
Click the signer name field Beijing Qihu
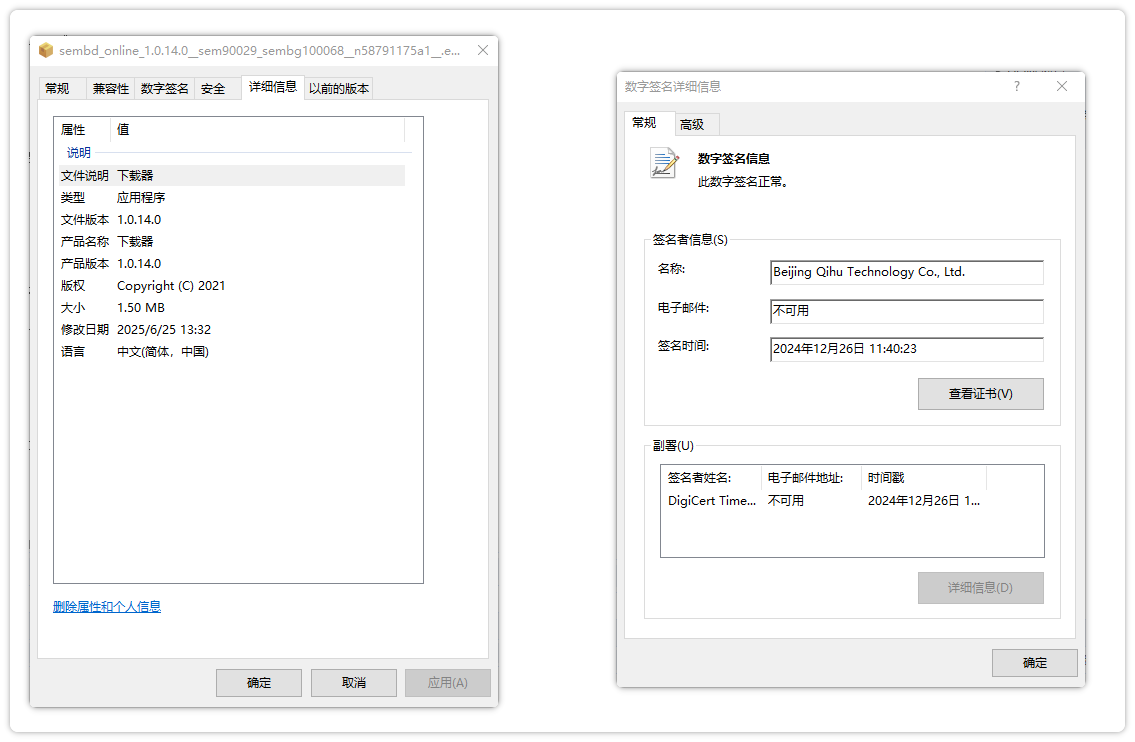[x=906, y=272]
